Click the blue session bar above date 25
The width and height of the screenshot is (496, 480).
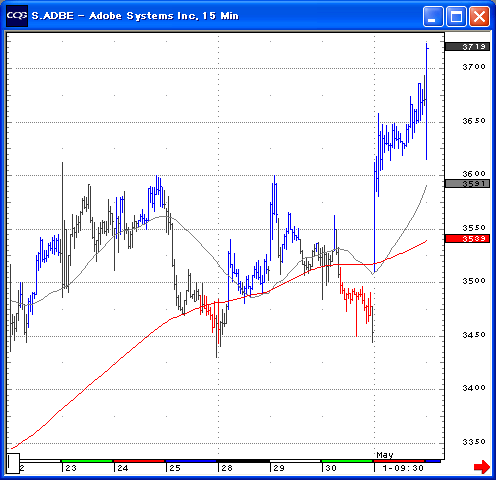(191, 461)
